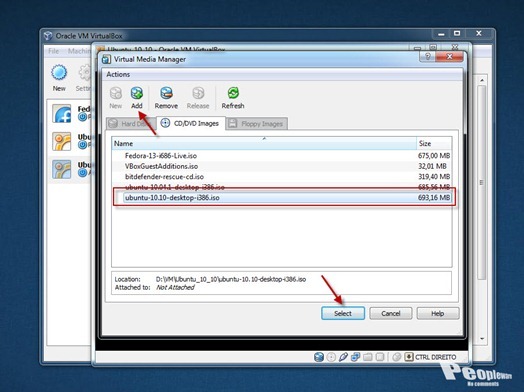Click the 675,00 MB size cell
The width and height of the screenshot is (524, 392).
(433, 156)
